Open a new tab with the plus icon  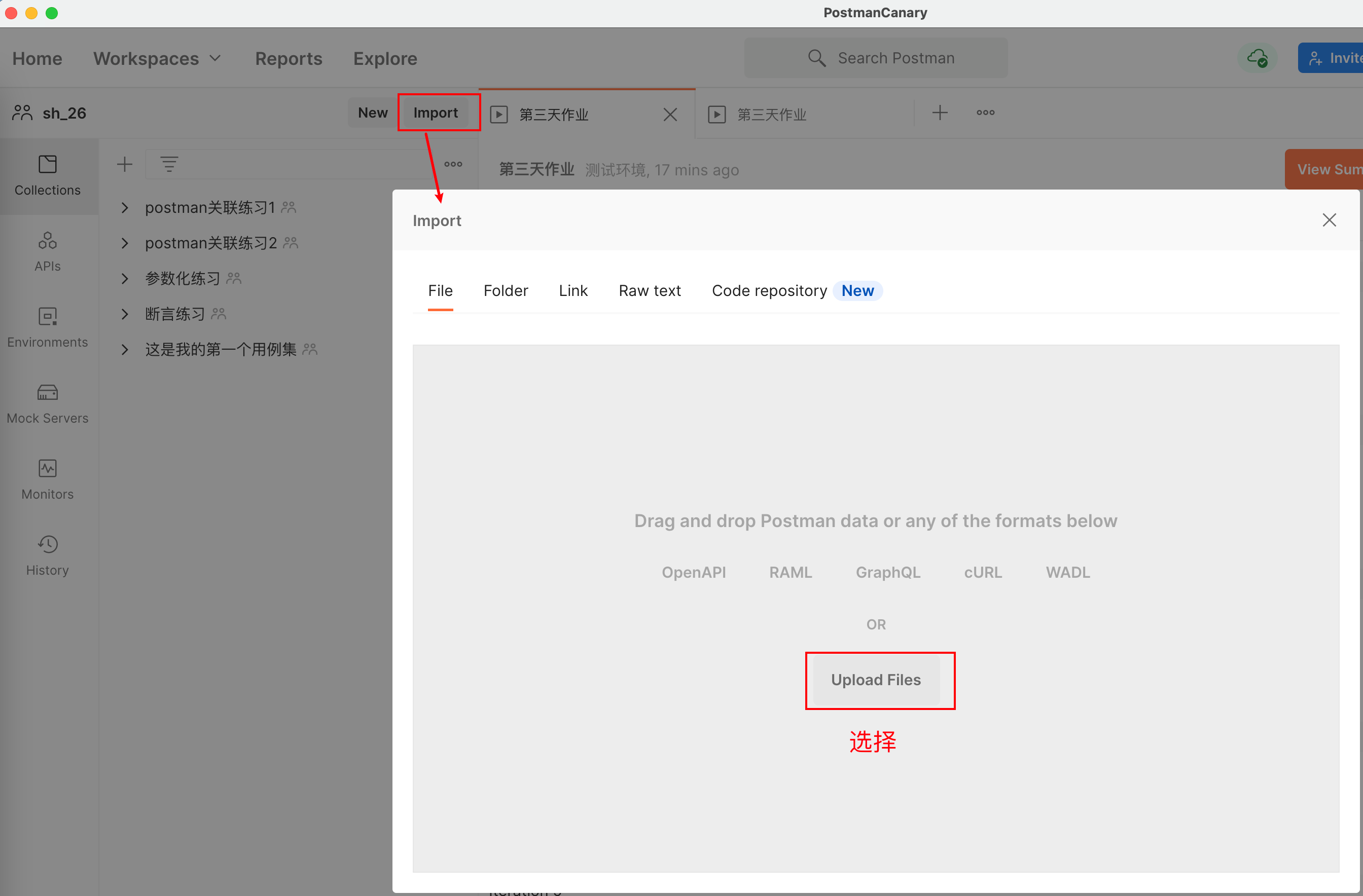click(940, 113)
